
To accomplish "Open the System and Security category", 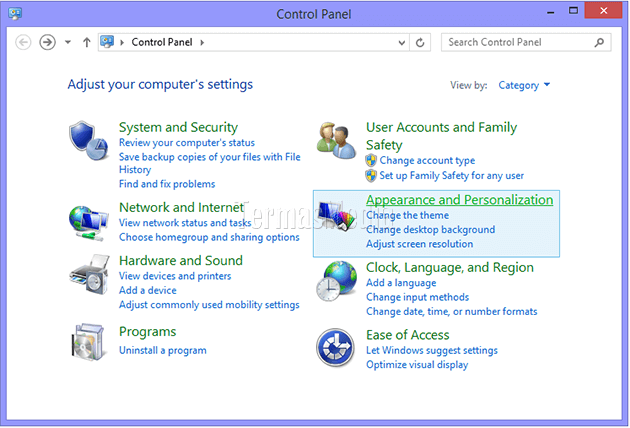I will click(178, 127).
